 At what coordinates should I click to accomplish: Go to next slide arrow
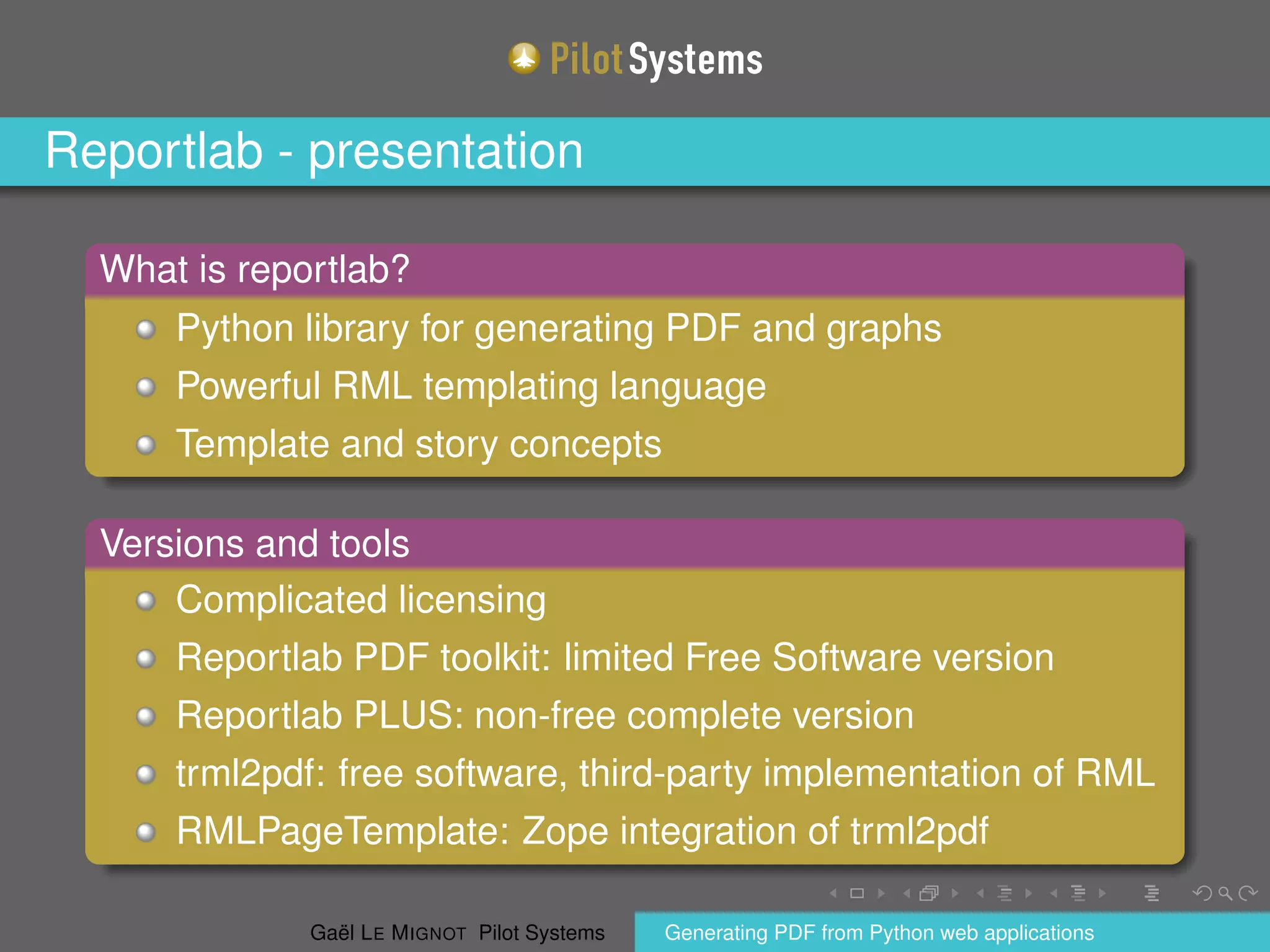coord(881,893)
